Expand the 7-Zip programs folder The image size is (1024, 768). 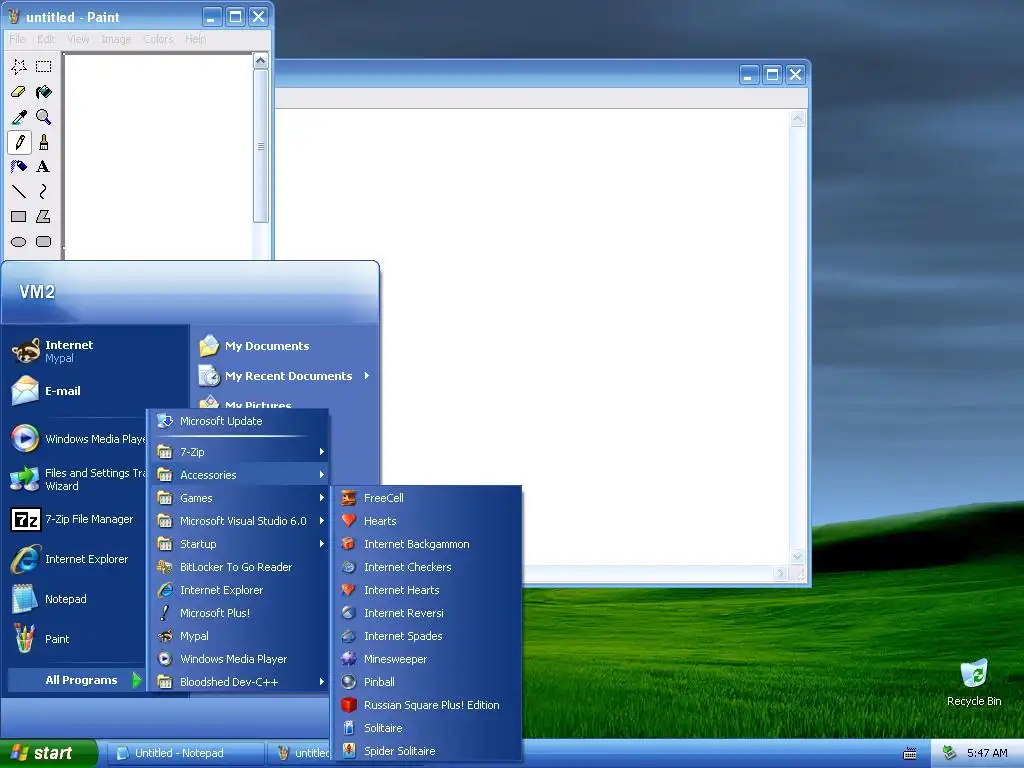[x=240, y=452]
